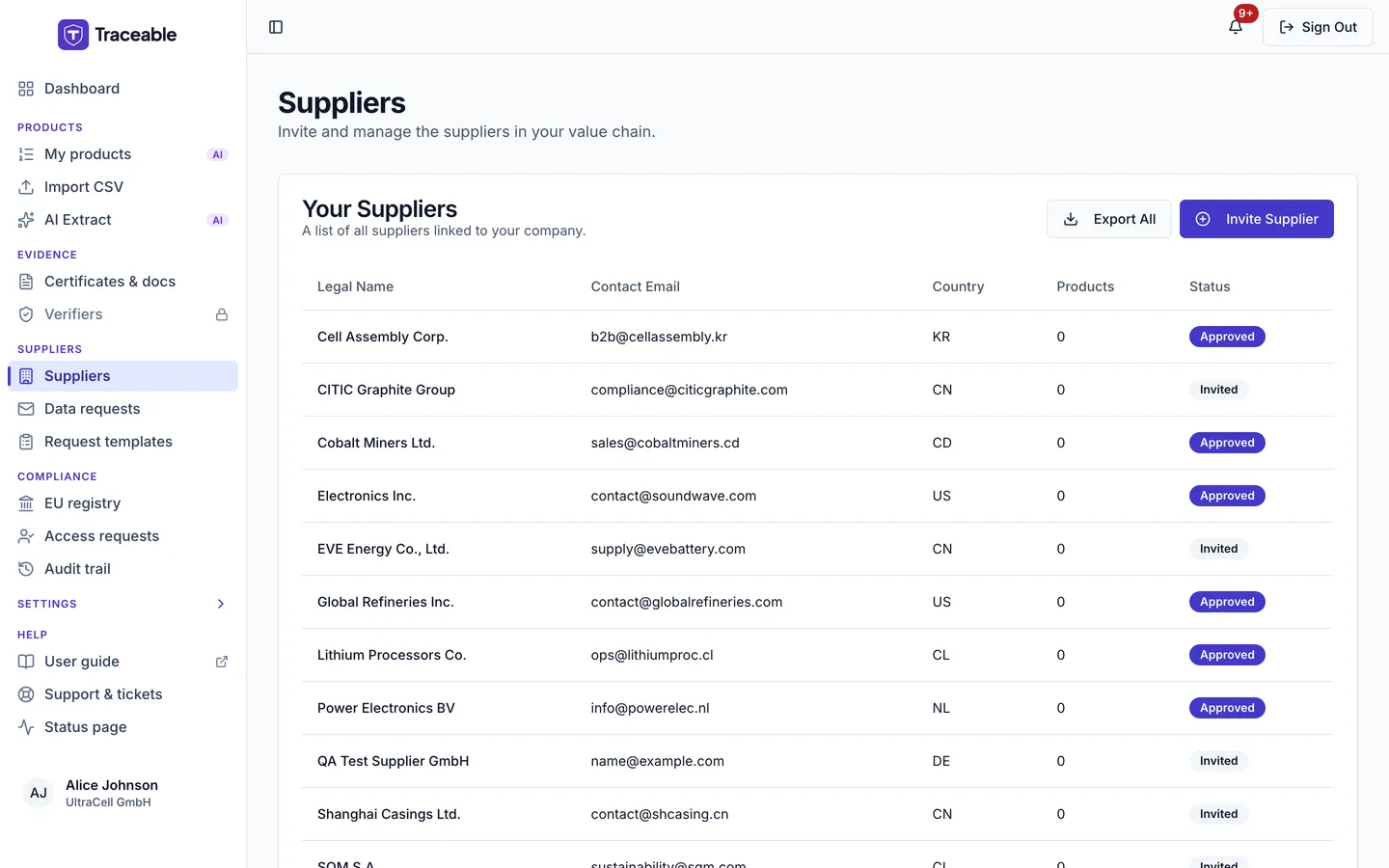Click the lock icon beside Verifiers
This screenshot has height=868, width=1389.
pos(222,314)
